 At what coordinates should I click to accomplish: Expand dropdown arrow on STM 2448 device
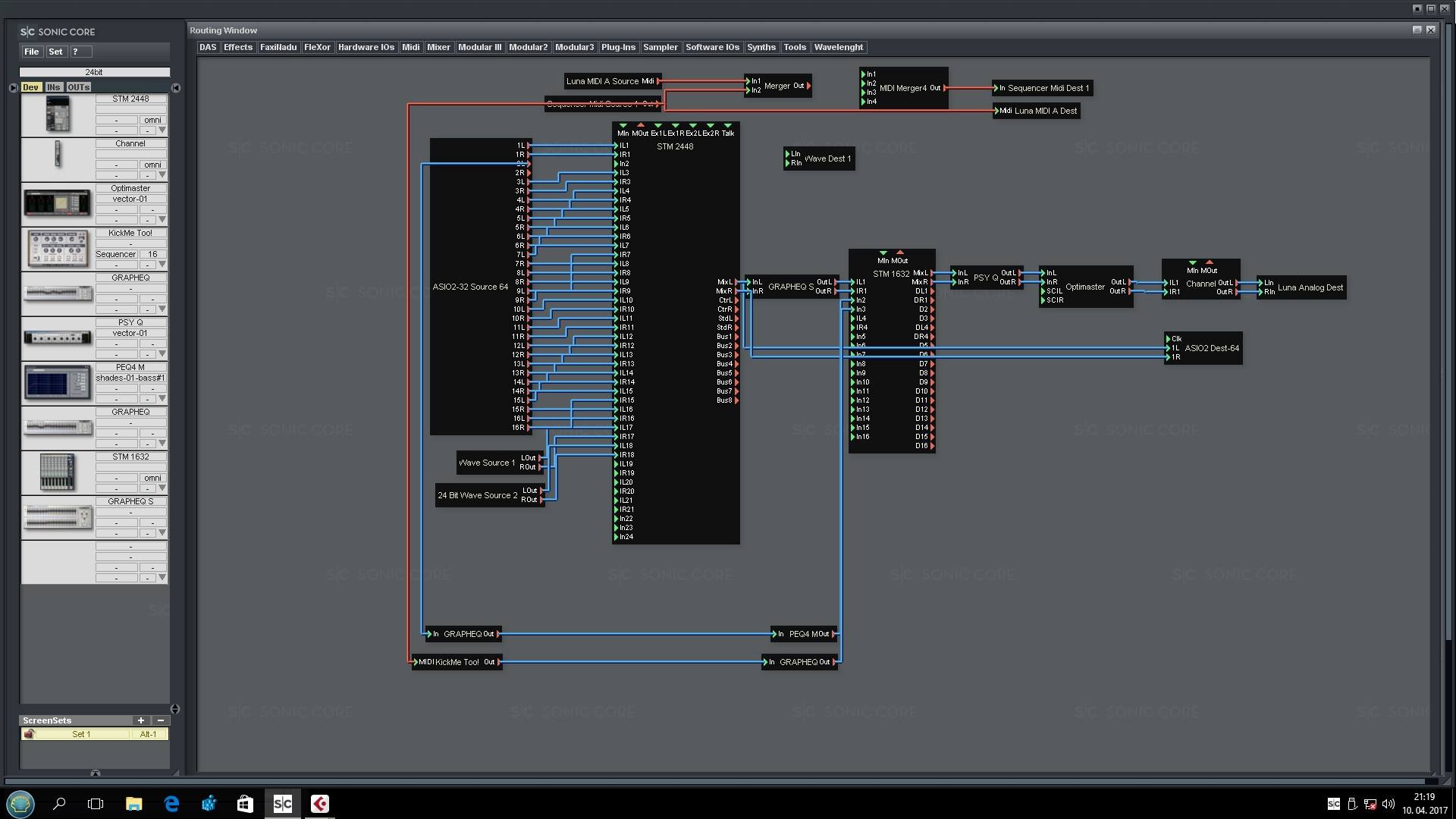coord(162,130)
